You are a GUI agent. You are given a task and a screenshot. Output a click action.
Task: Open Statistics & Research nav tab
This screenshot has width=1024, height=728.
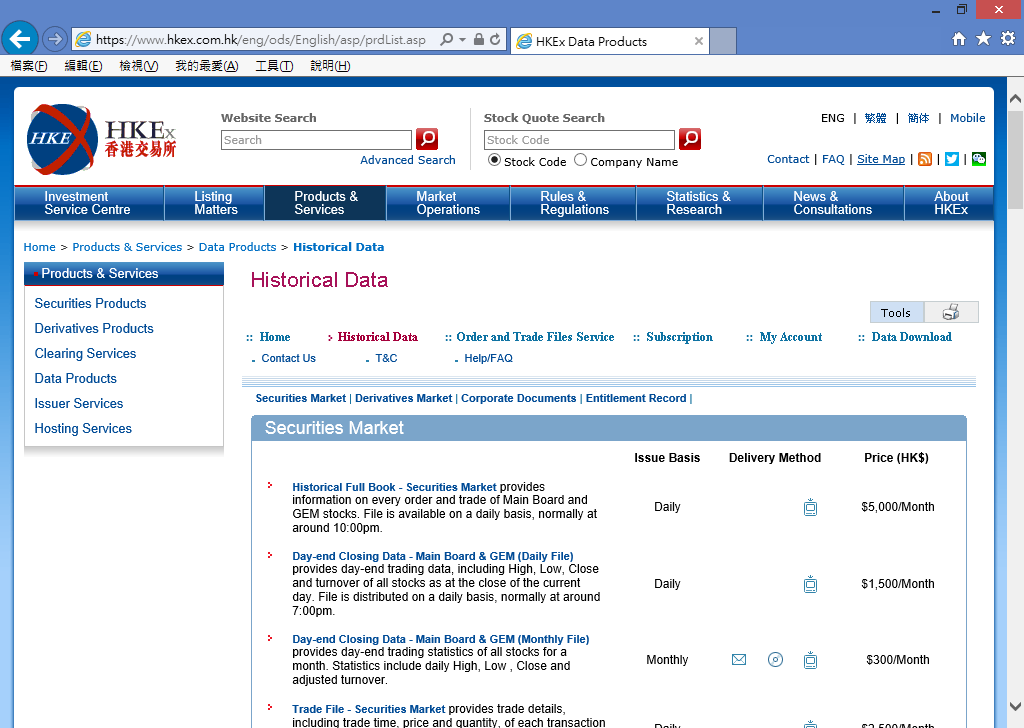(699, 203)
